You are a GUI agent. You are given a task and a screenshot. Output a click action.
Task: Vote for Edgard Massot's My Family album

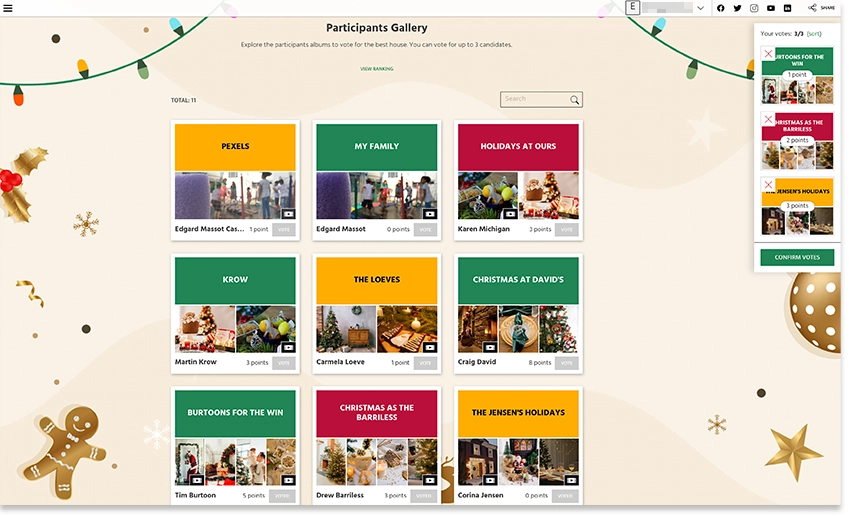[425, 229]
